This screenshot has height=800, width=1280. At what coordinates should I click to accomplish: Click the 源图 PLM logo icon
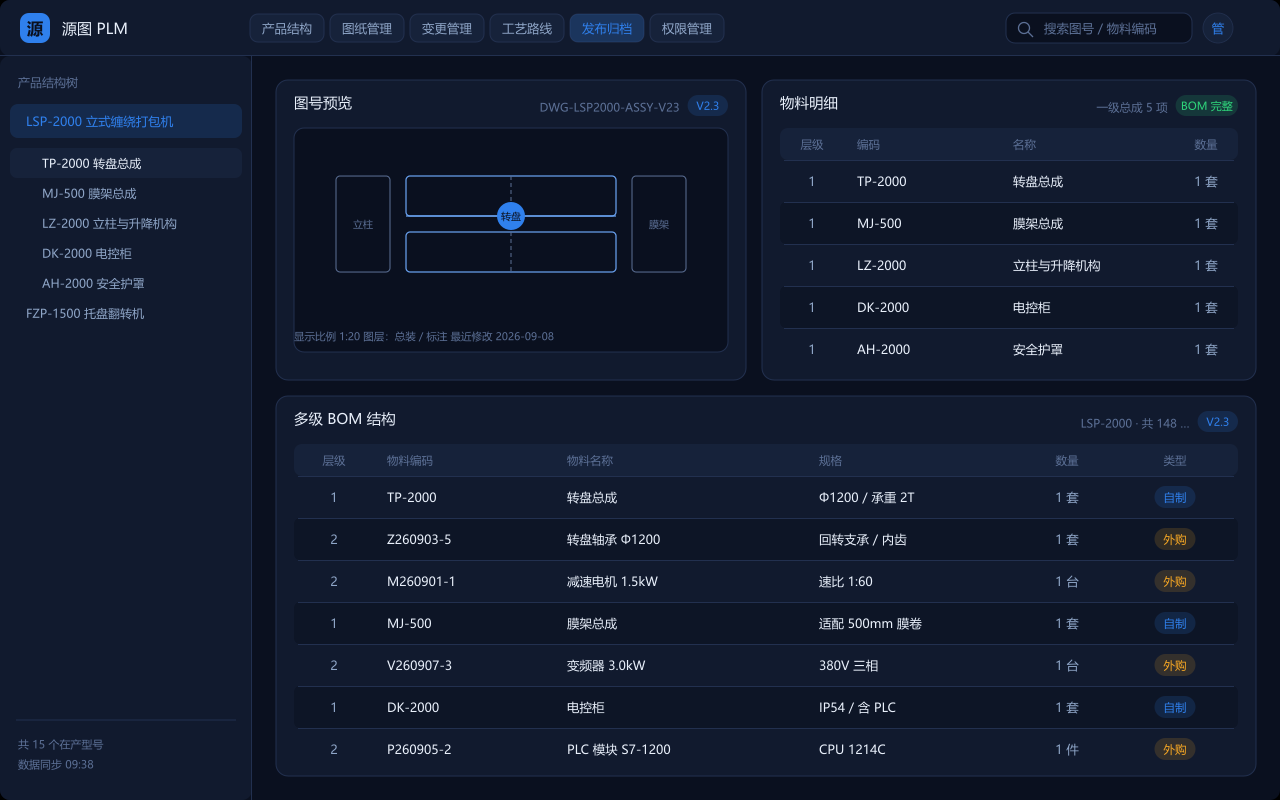point(35,28)
